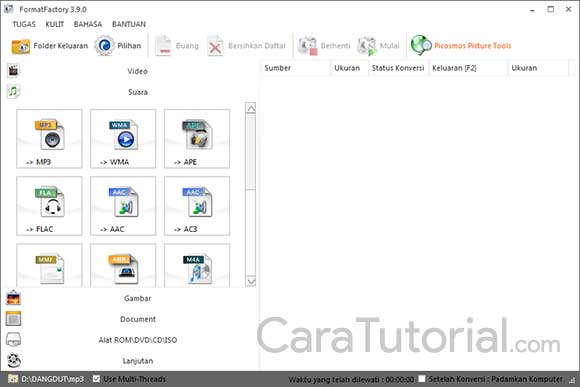Click the Waktu yang telah dilewati timer text
Viewport: 580px width, 387px height.
(x=351, y=379)
